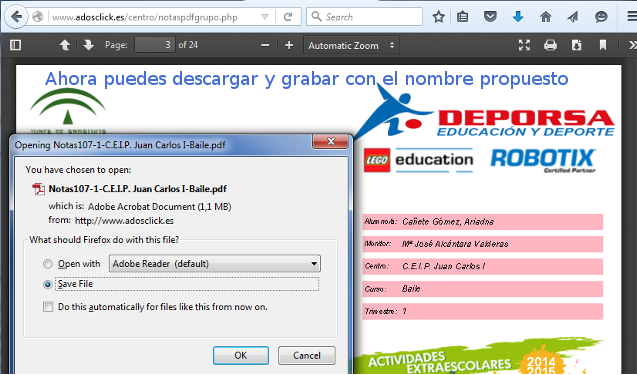Open the Downloads arrow icon
Image resolution: width=637 pixels, height=375 pixels.
pos(518,17)
